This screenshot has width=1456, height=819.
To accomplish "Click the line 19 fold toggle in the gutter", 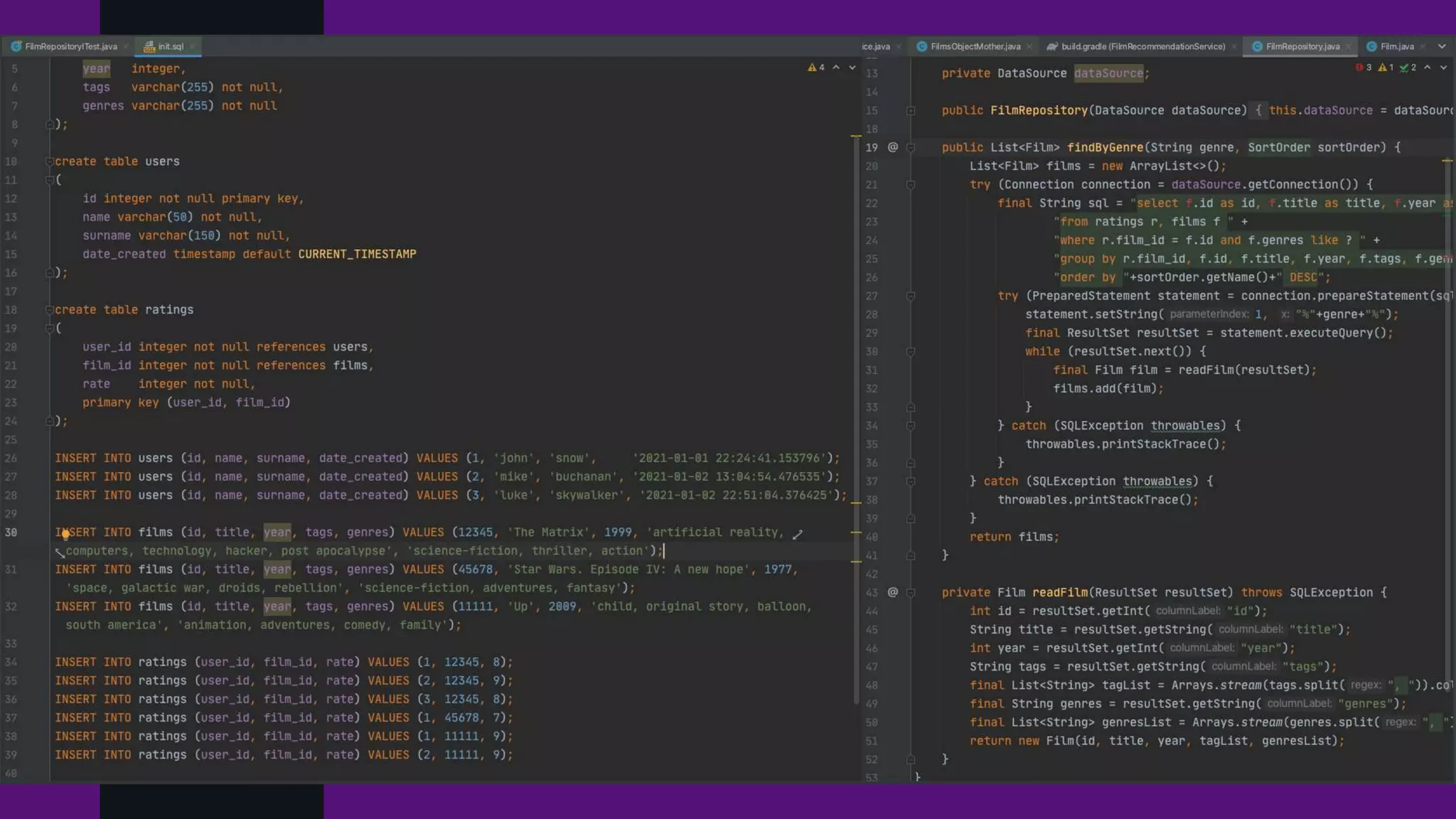I will click(x=911, y=148).
